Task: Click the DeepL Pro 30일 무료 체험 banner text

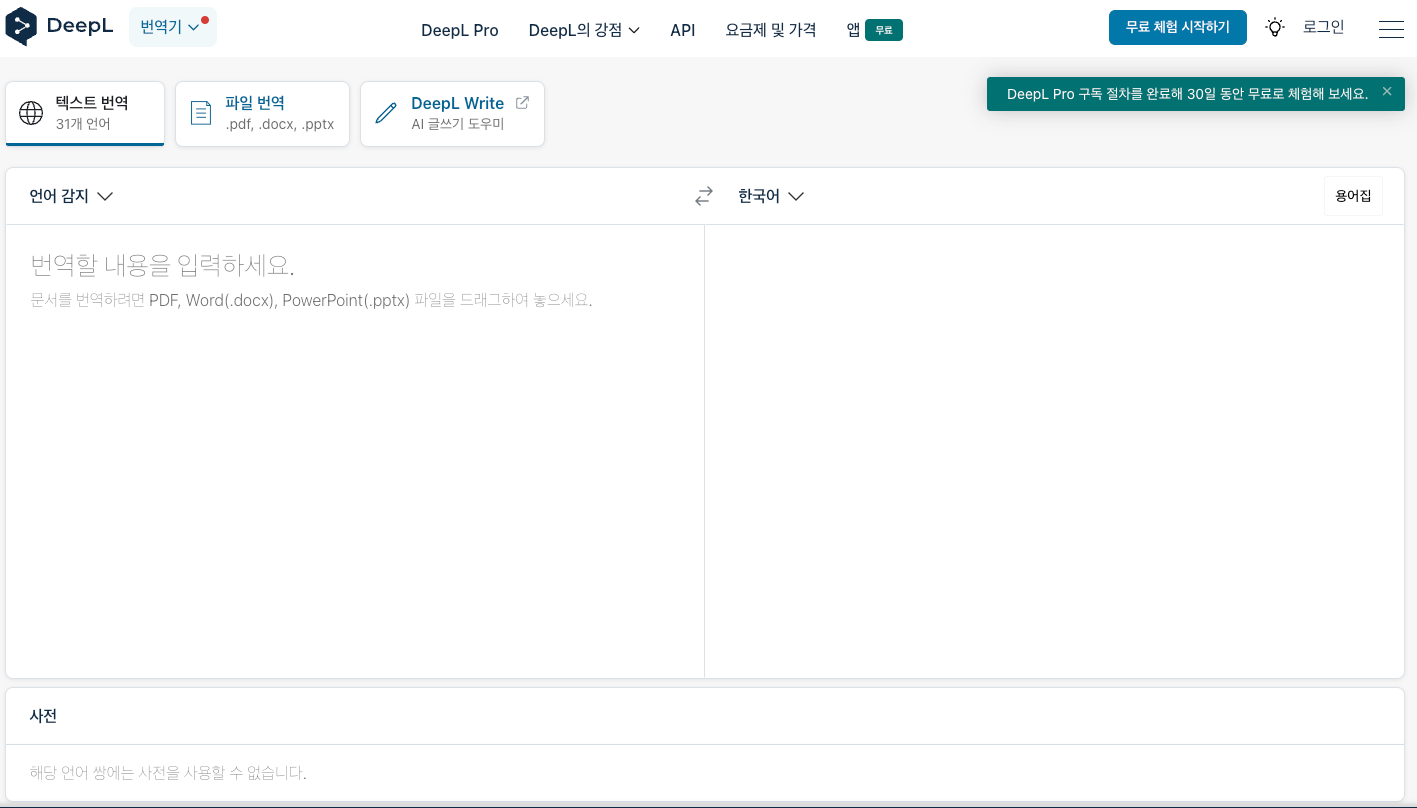Action: (x=1187, y=94)
